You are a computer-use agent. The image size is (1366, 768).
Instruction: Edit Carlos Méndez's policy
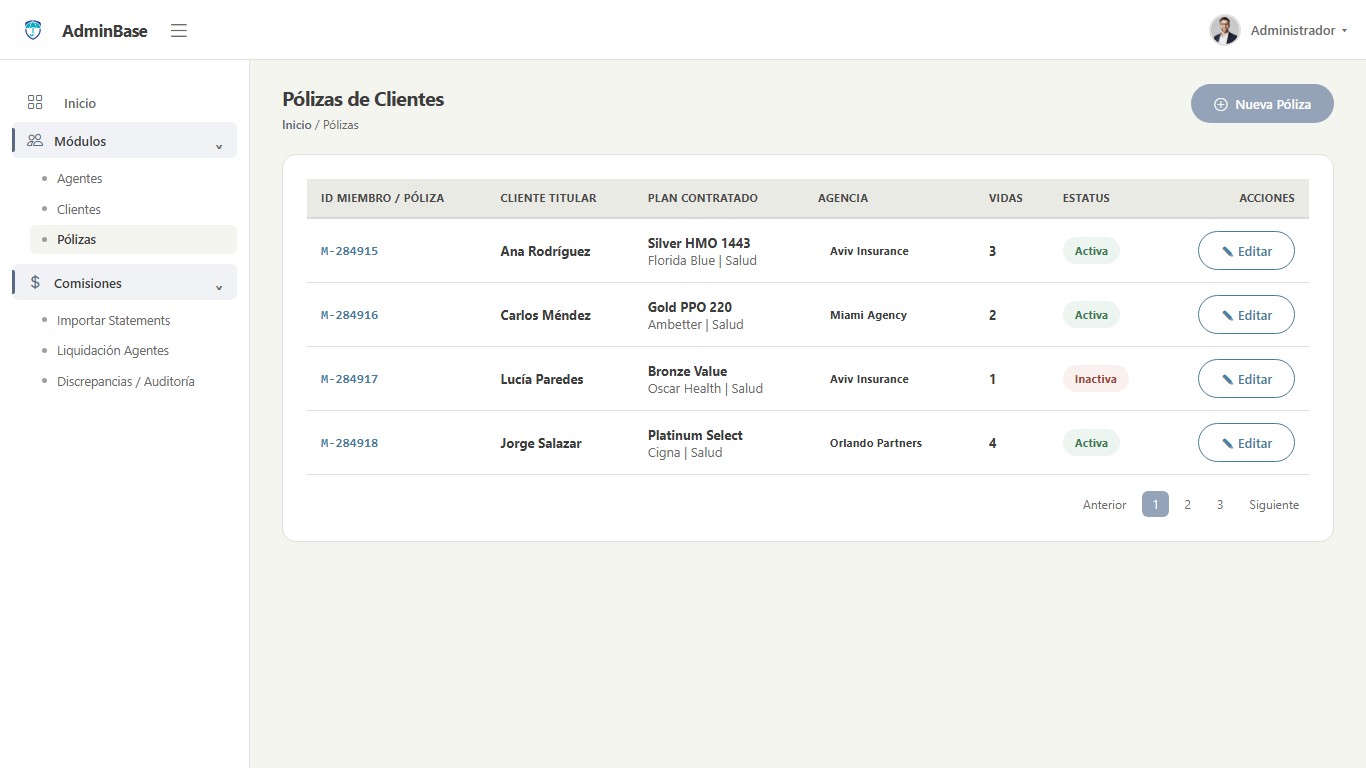pos(1246,315)
